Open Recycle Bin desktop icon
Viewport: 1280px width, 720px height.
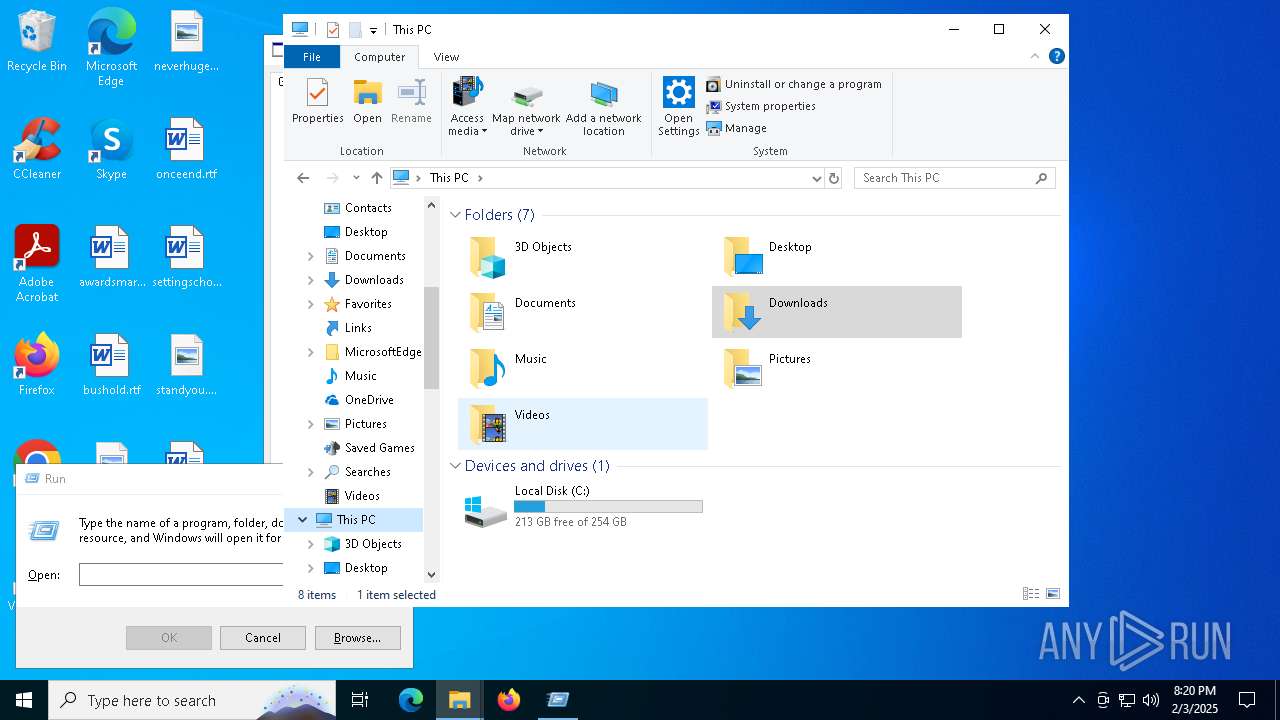click(37, 42)
